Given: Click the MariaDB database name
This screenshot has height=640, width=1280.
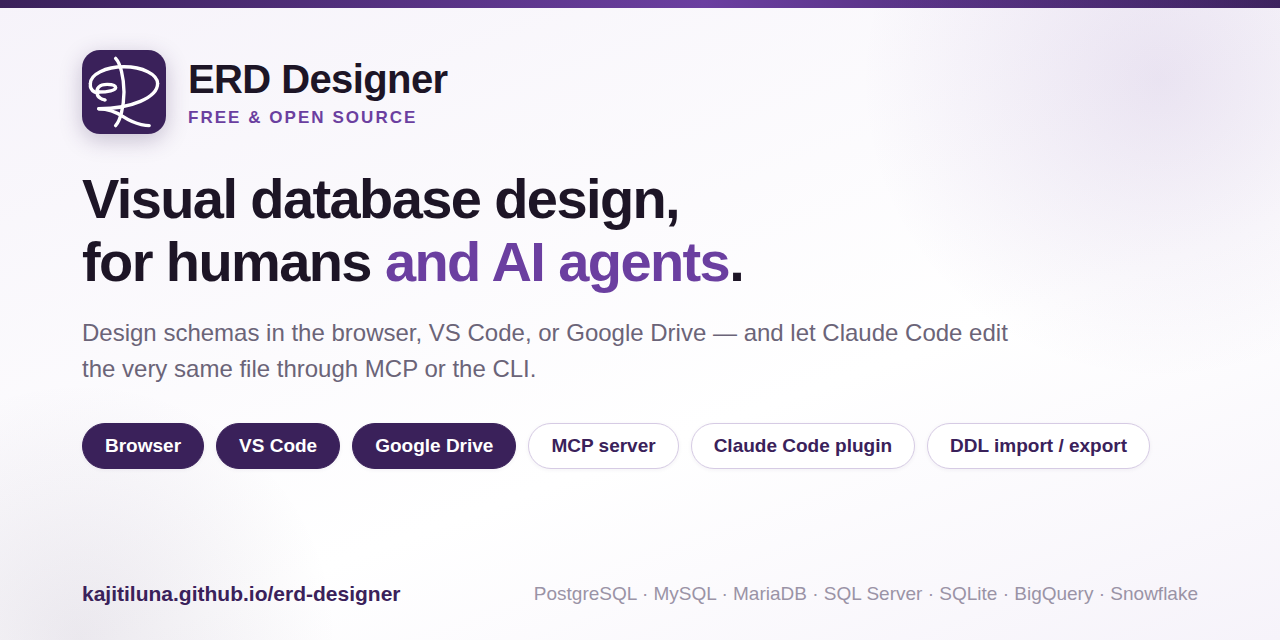Looking at the screenshot, I should pos(770,594).
